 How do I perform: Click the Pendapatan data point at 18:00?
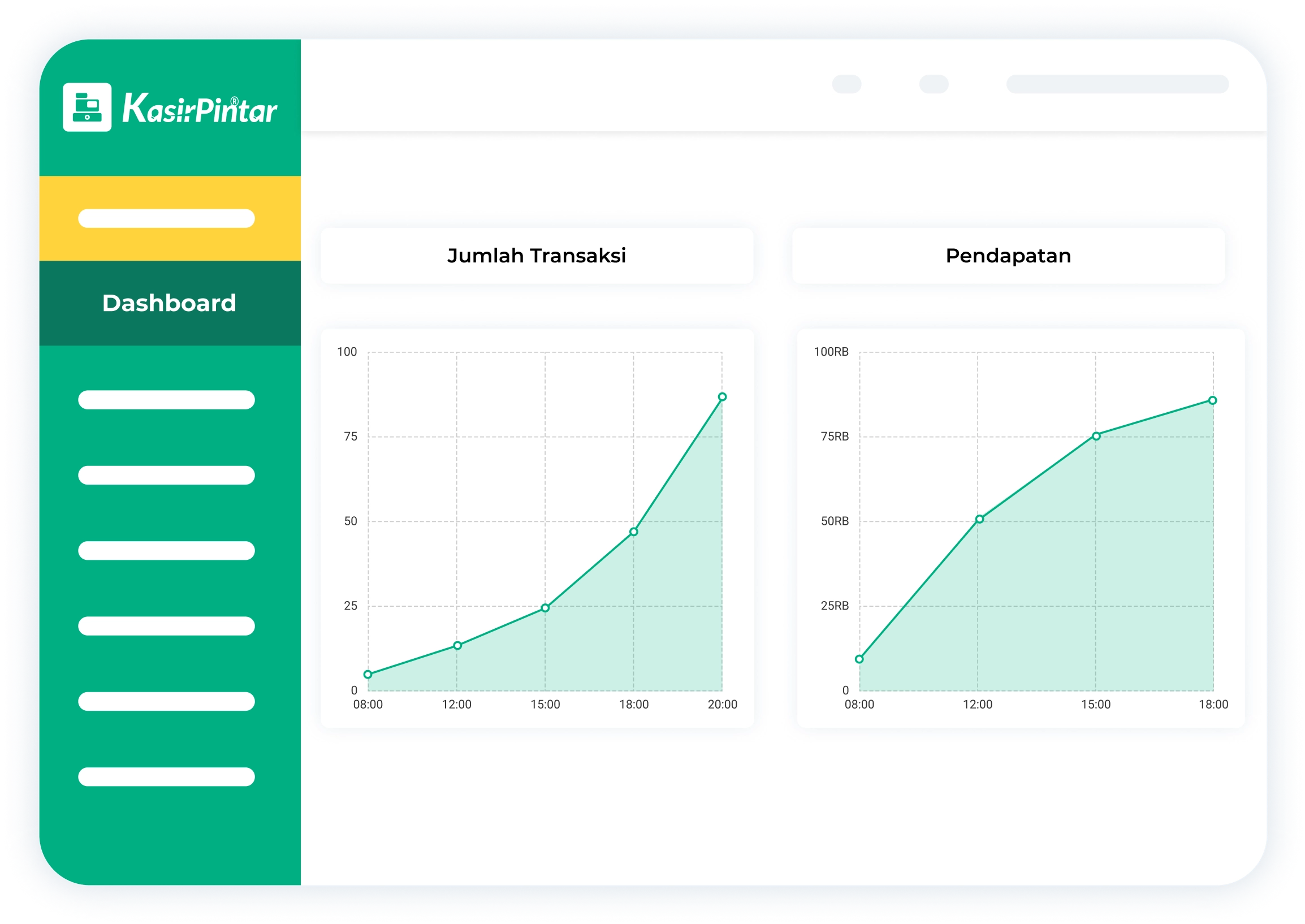point(1212,400)
